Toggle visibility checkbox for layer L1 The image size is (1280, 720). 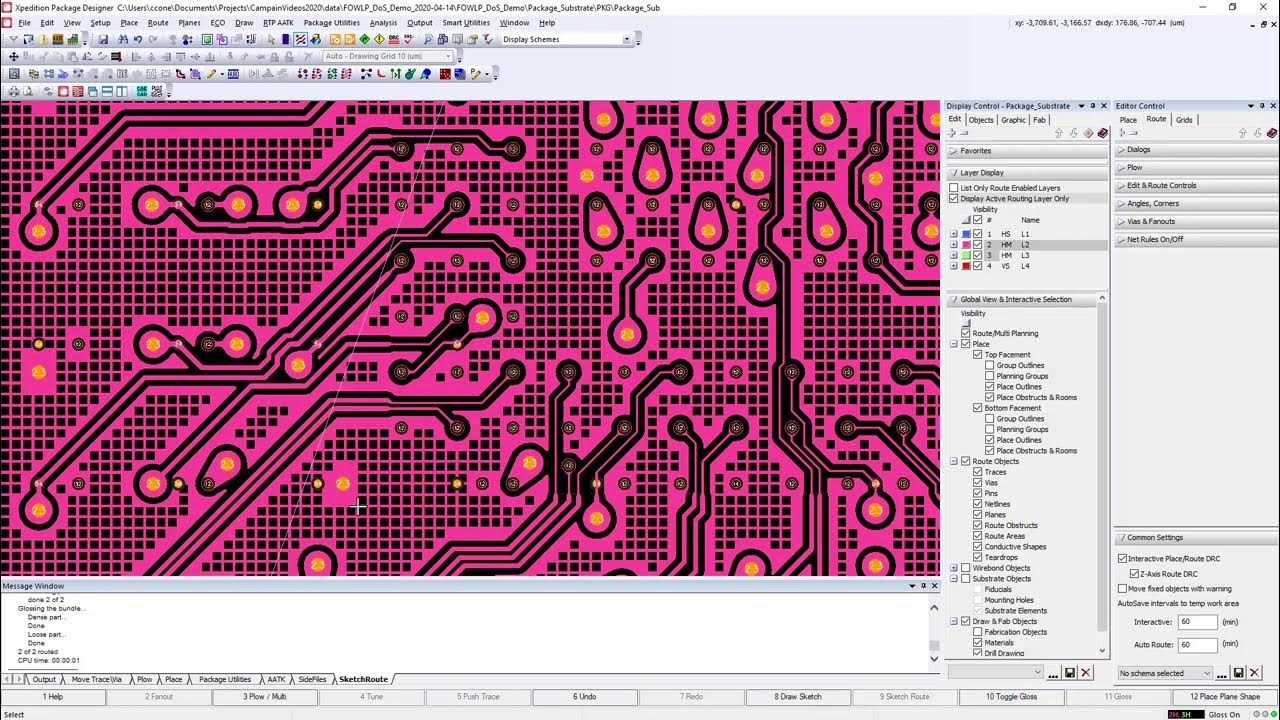(x=977, y=234)
